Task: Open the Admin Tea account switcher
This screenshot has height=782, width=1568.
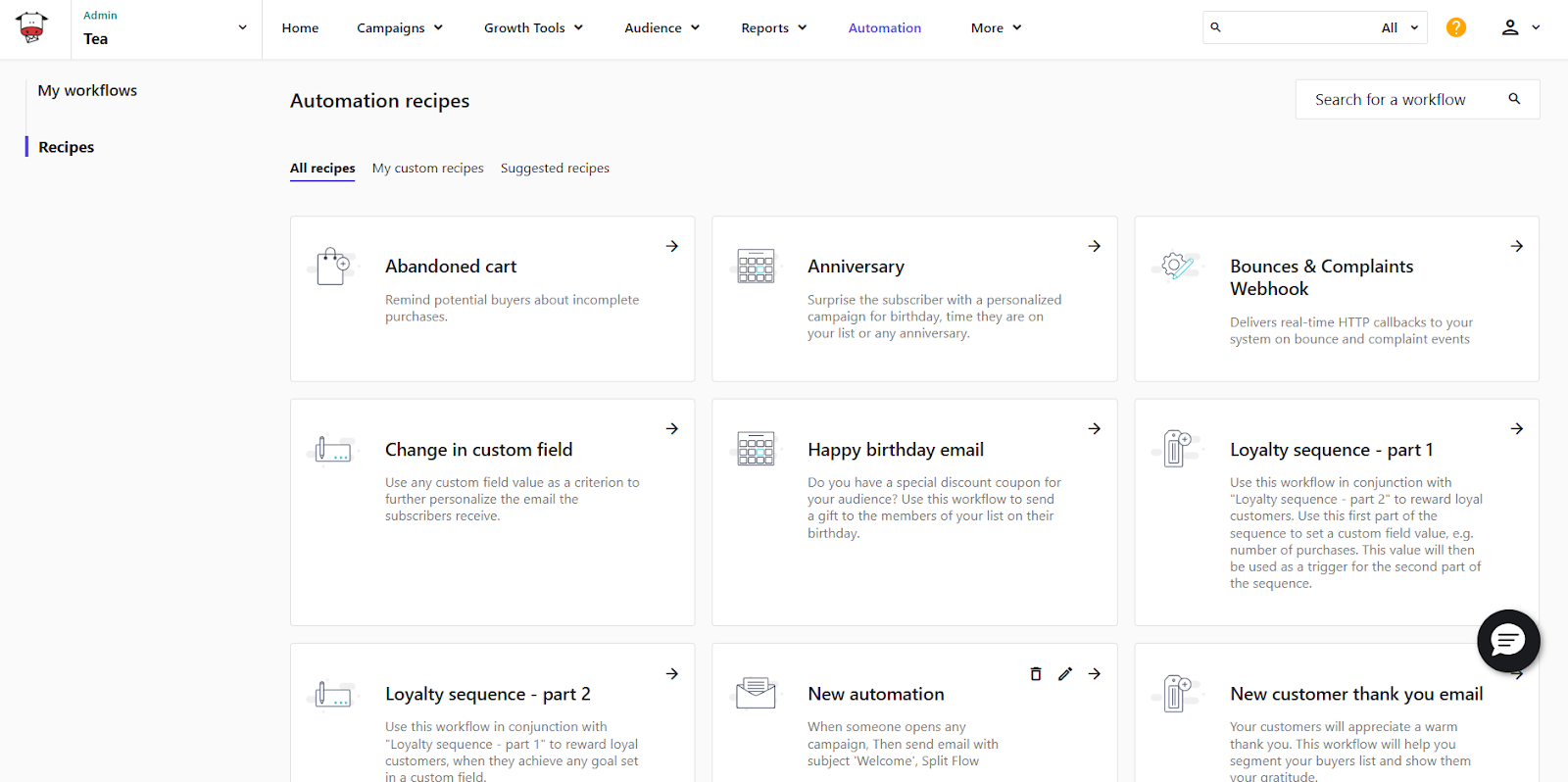Action: coord(165,28)
